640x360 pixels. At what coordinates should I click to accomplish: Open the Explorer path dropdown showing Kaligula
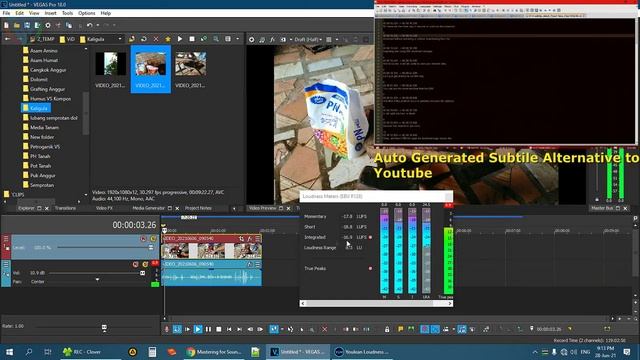click(120, 39)
